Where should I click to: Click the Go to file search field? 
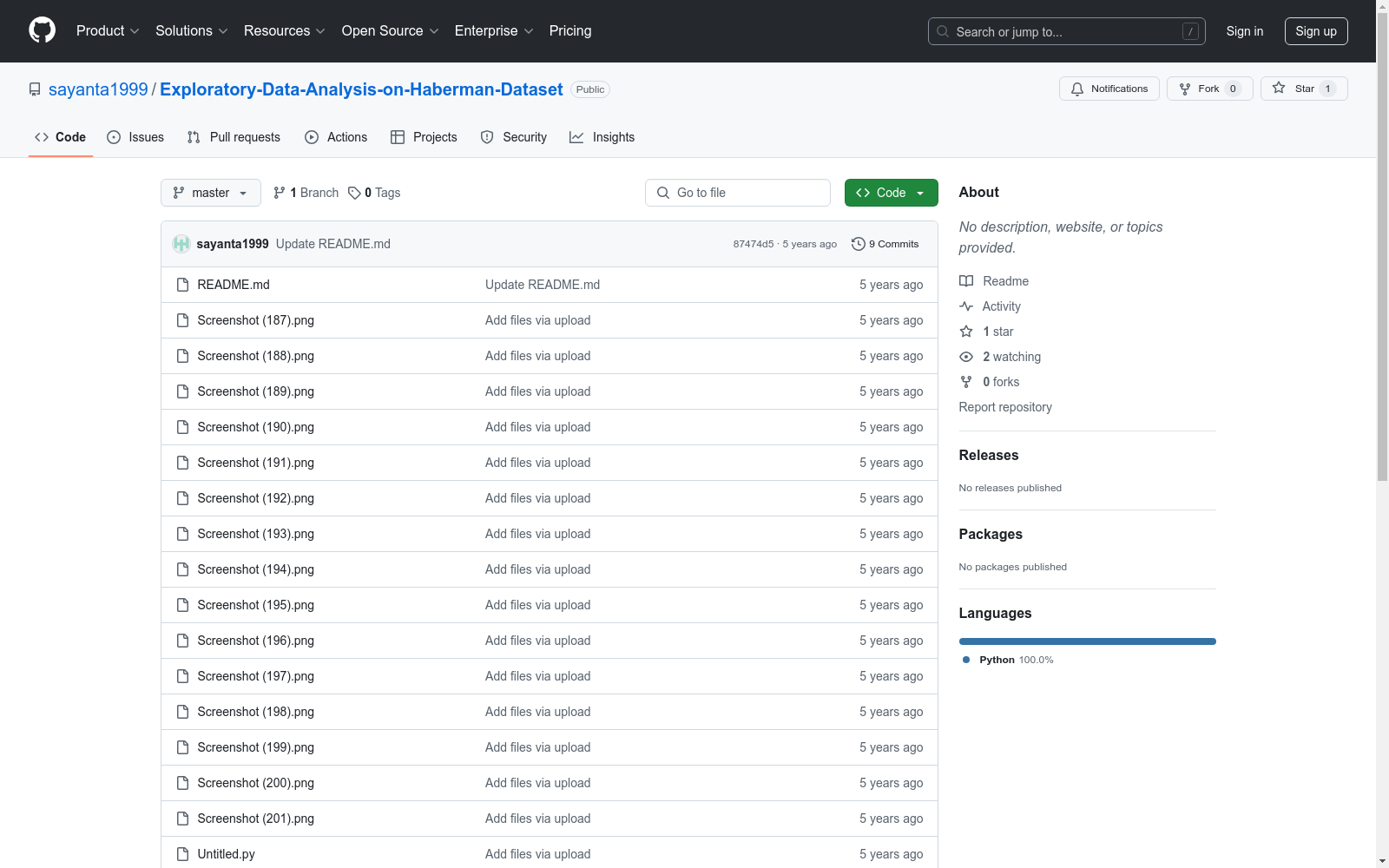coord(738,193)
